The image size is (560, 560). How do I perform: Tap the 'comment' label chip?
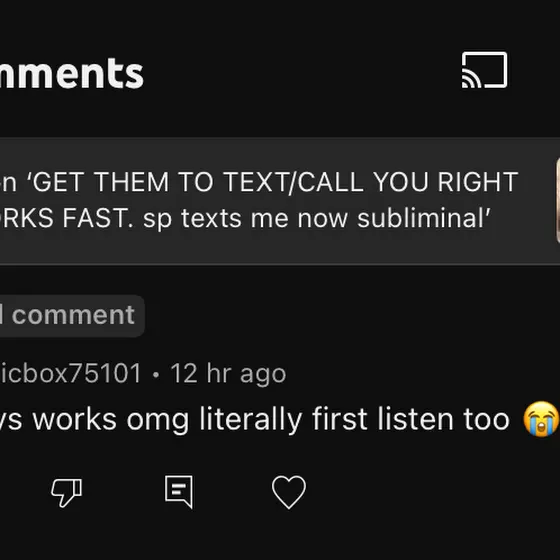[72, 316]
